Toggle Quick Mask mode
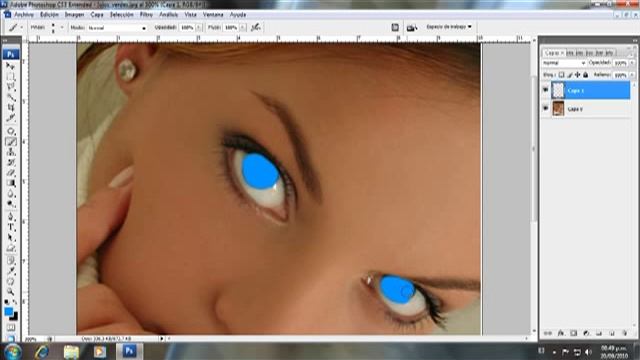Image resolution: width=640 pixels, height=360 pixels. (x=11, y=328)
